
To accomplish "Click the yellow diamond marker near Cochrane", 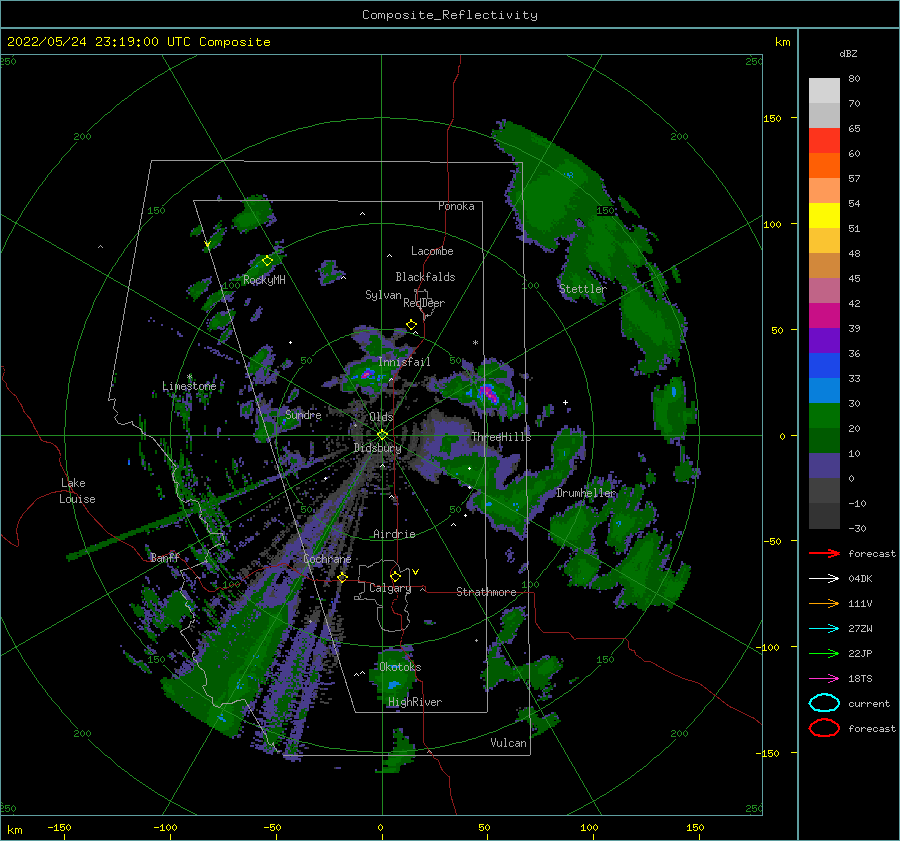I will (343, 577).
